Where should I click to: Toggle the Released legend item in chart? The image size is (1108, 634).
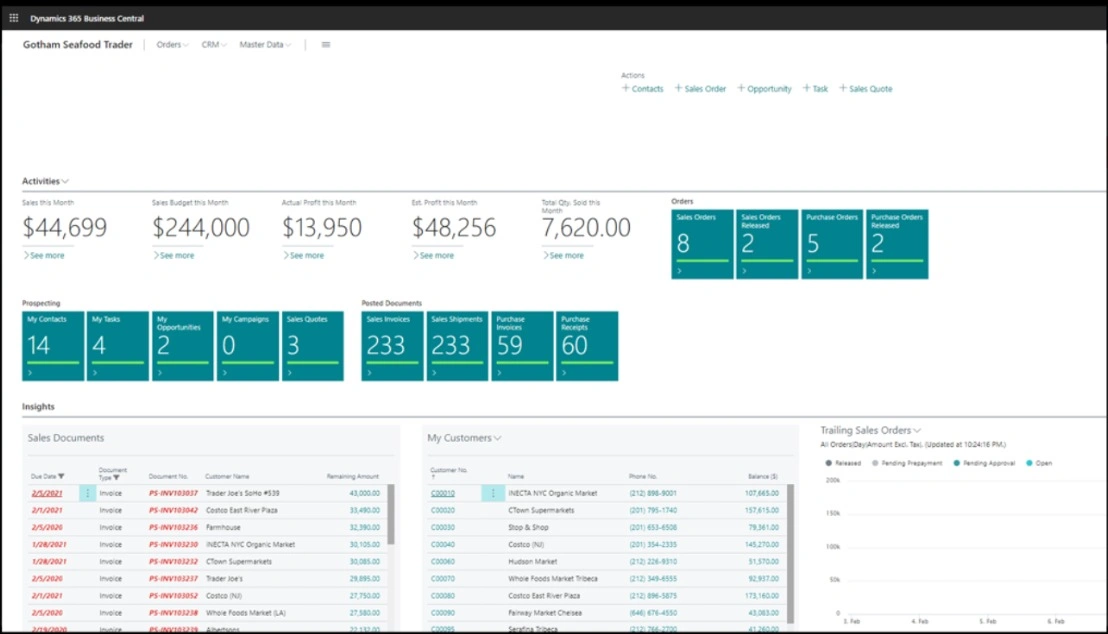(x=843, y=463)
